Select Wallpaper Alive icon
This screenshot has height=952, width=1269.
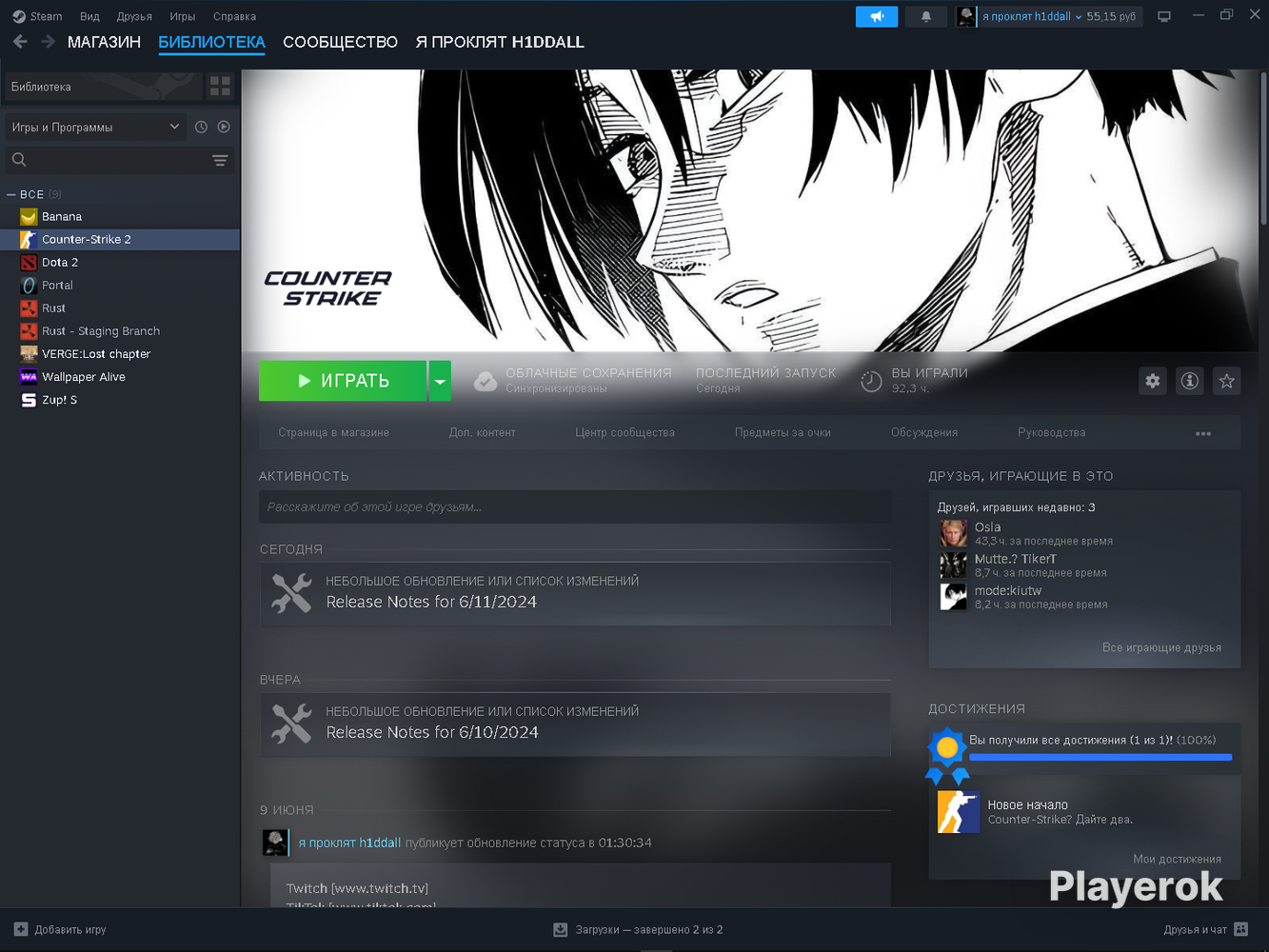(29, 377)
